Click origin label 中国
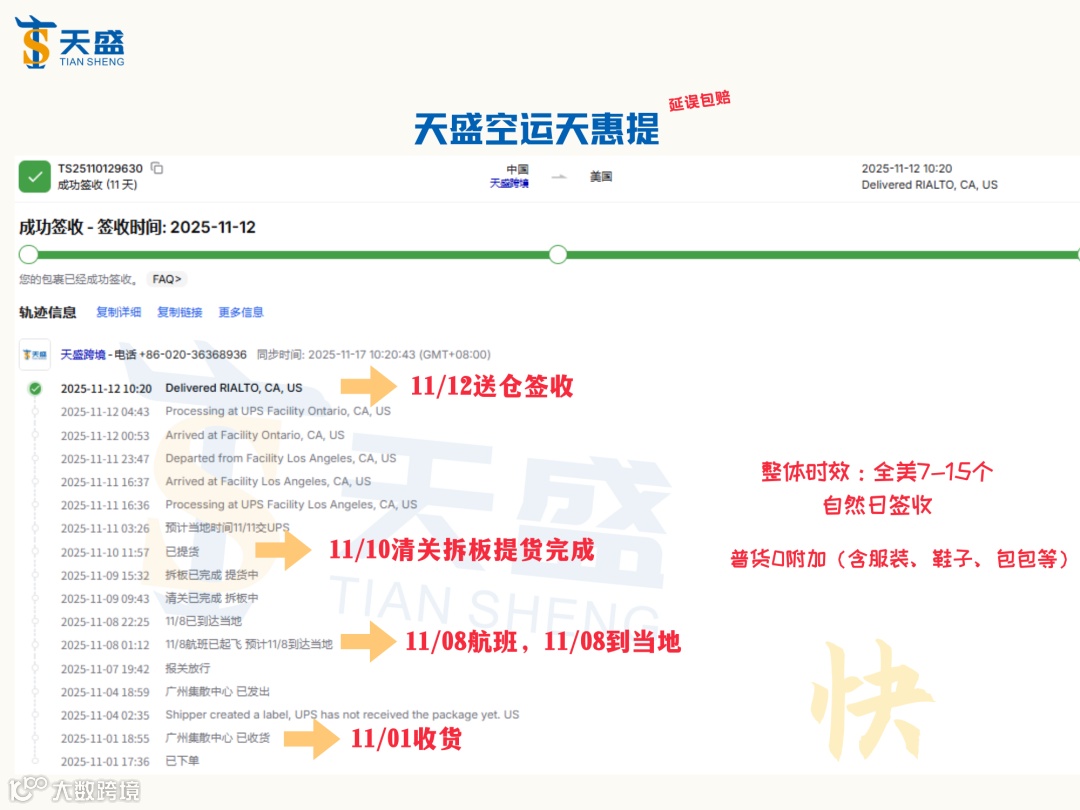Image resolution: width=1080 pixels, height=810 pixels. pyautogui.click(x=517, y=169)
